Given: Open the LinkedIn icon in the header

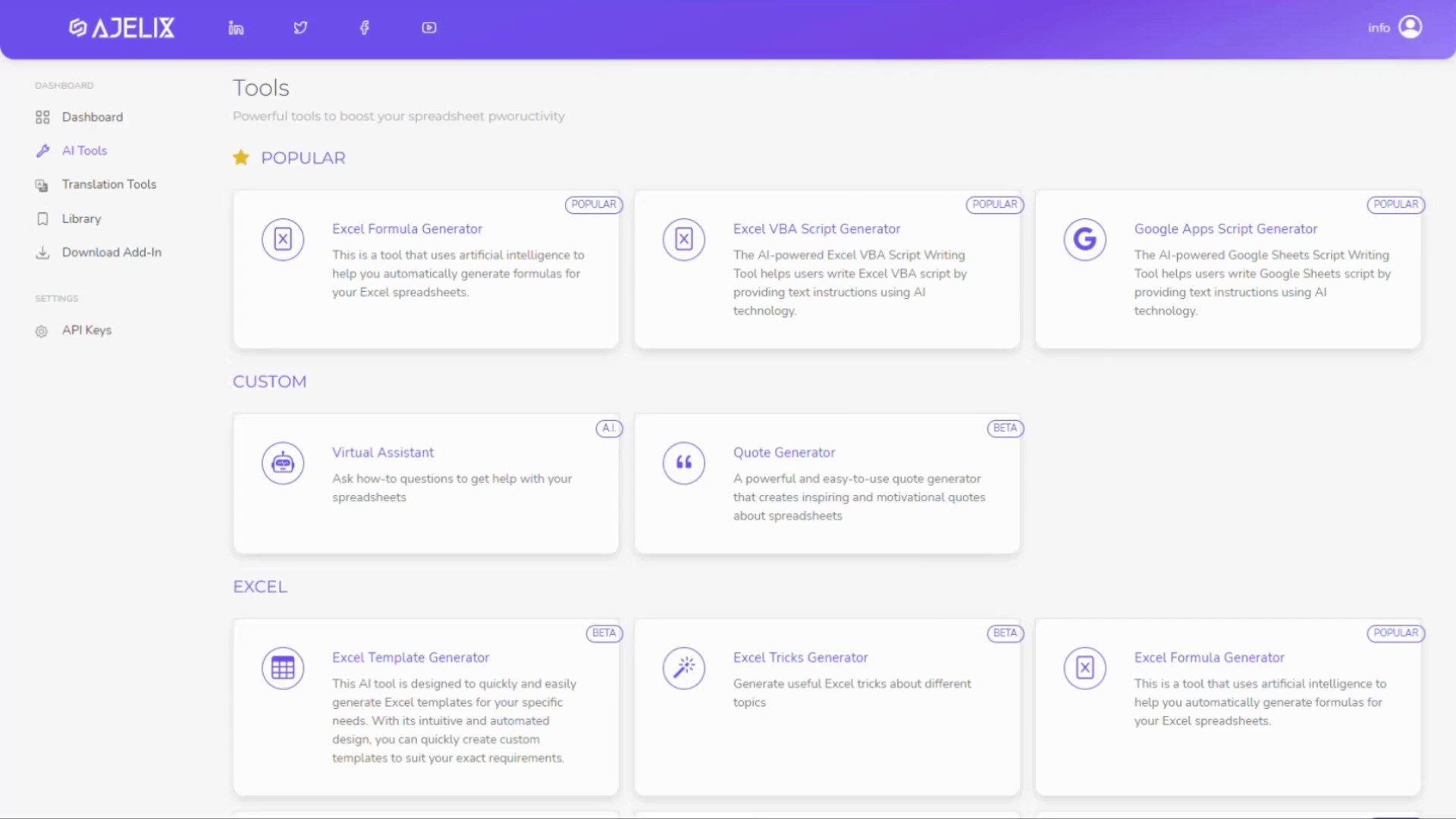Looking at the screenshot, I should (x=236, y=28).
